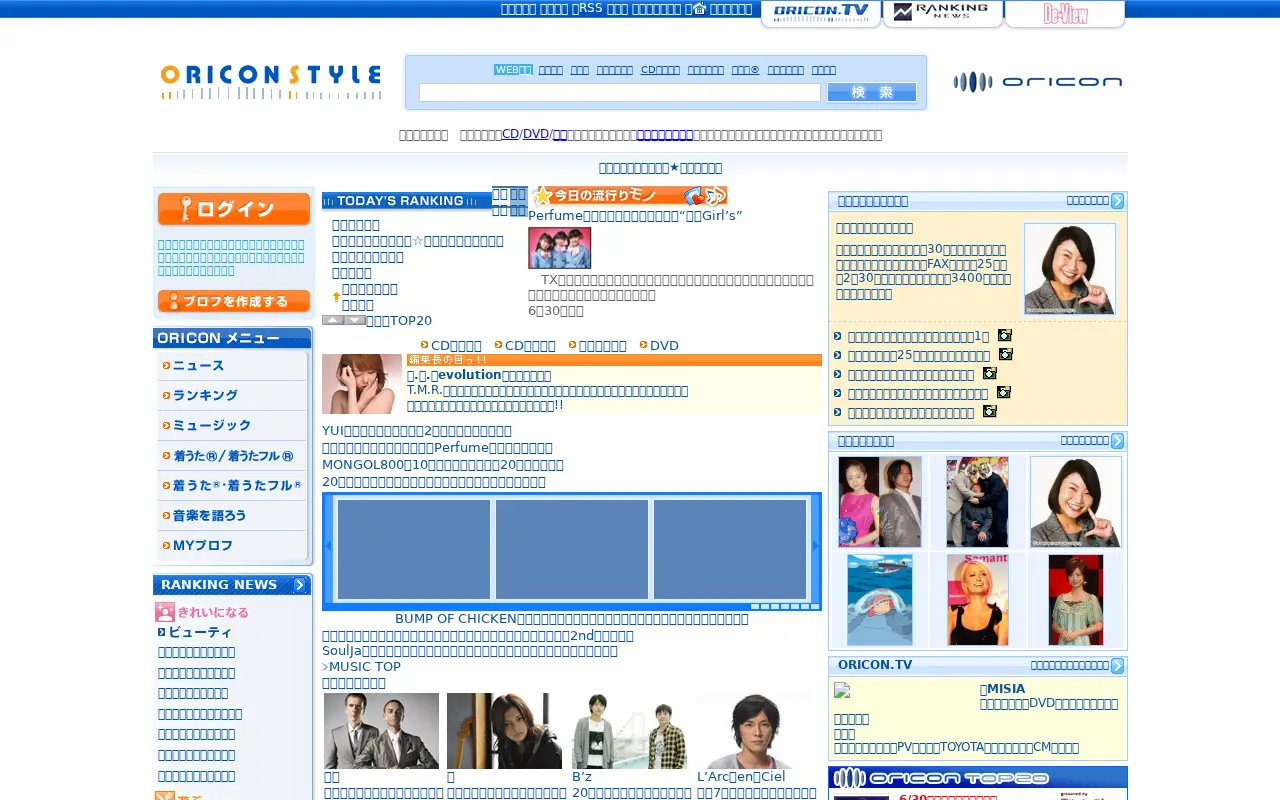
Task: Click the two men in suits artist thumbnail
Action: click(x=381, y=731)
